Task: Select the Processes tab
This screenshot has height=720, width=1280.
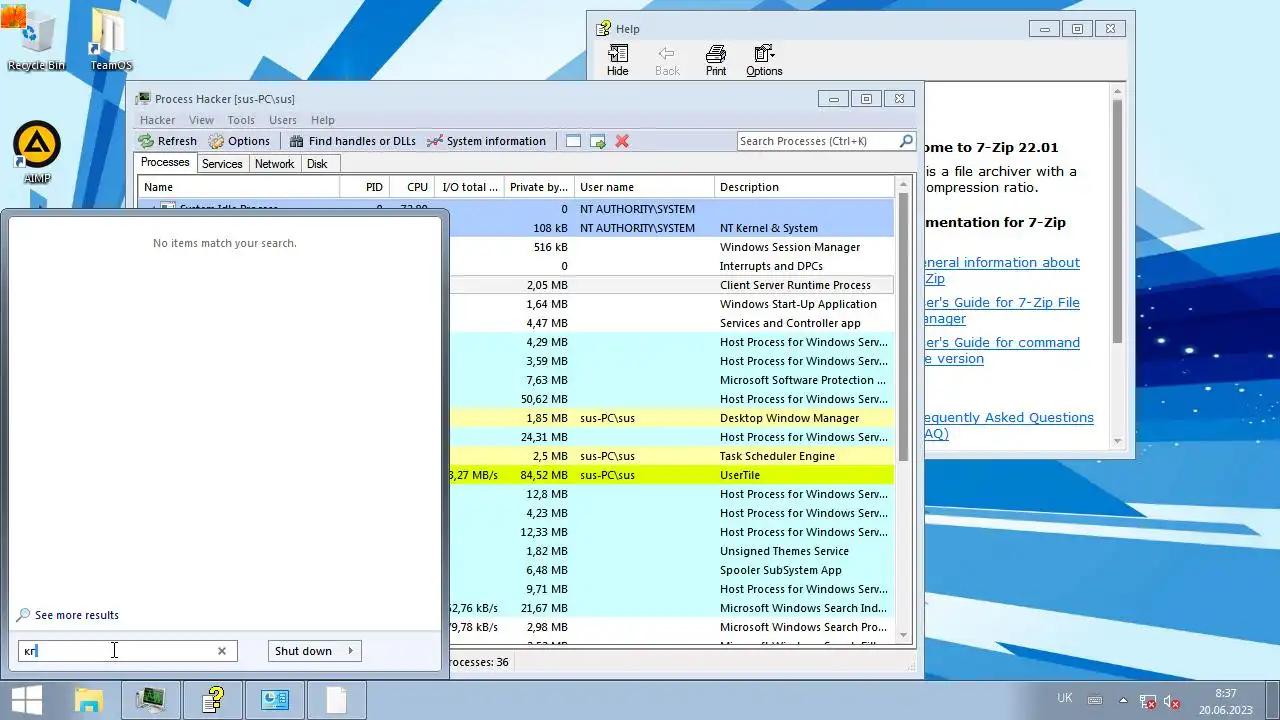Action: (165, 163)
